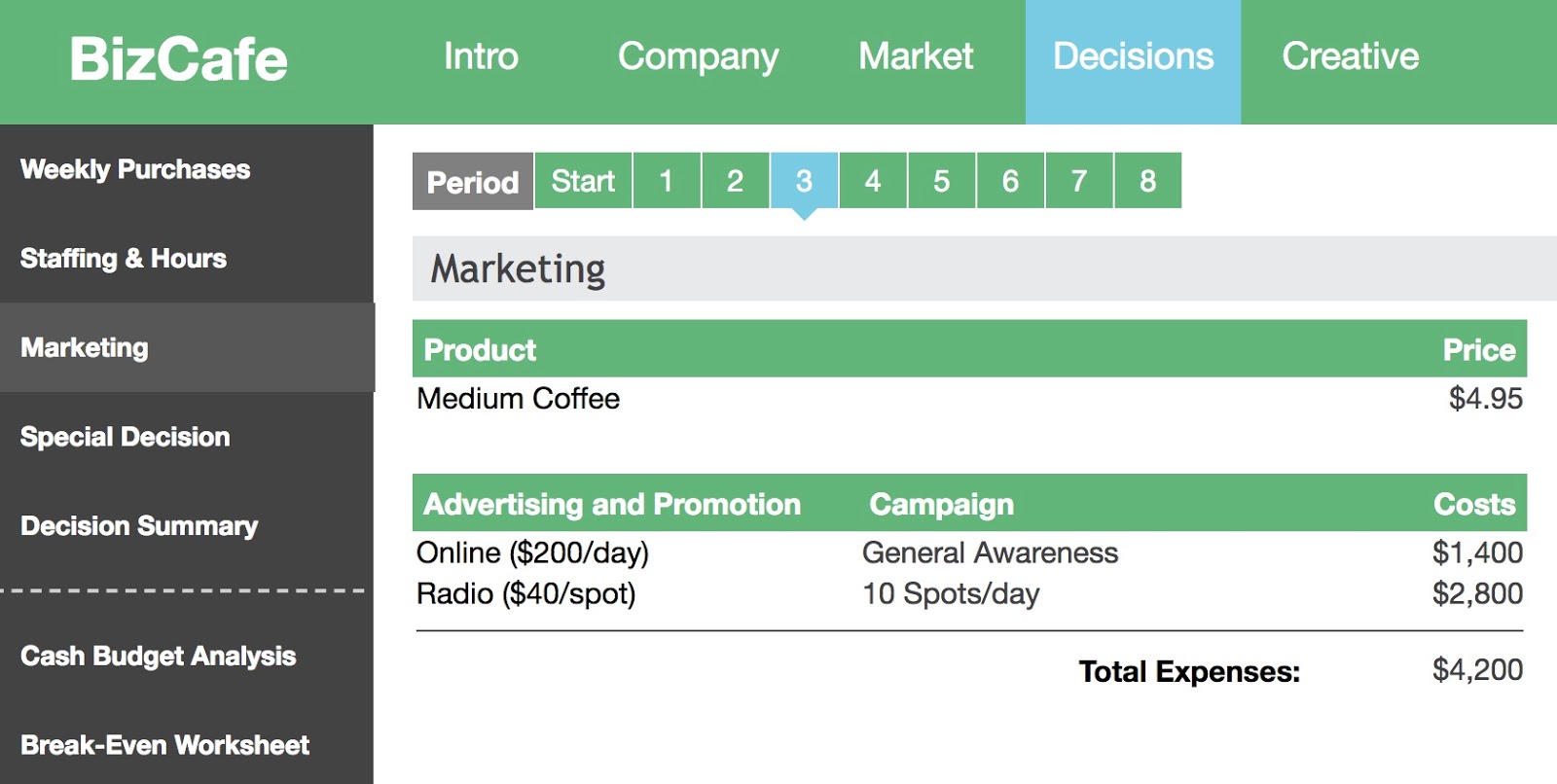Image resolution: width=1557 pixels, height=784 pixels.
Task: Open the Break-Even Worksheet
Action: [163, 745]
